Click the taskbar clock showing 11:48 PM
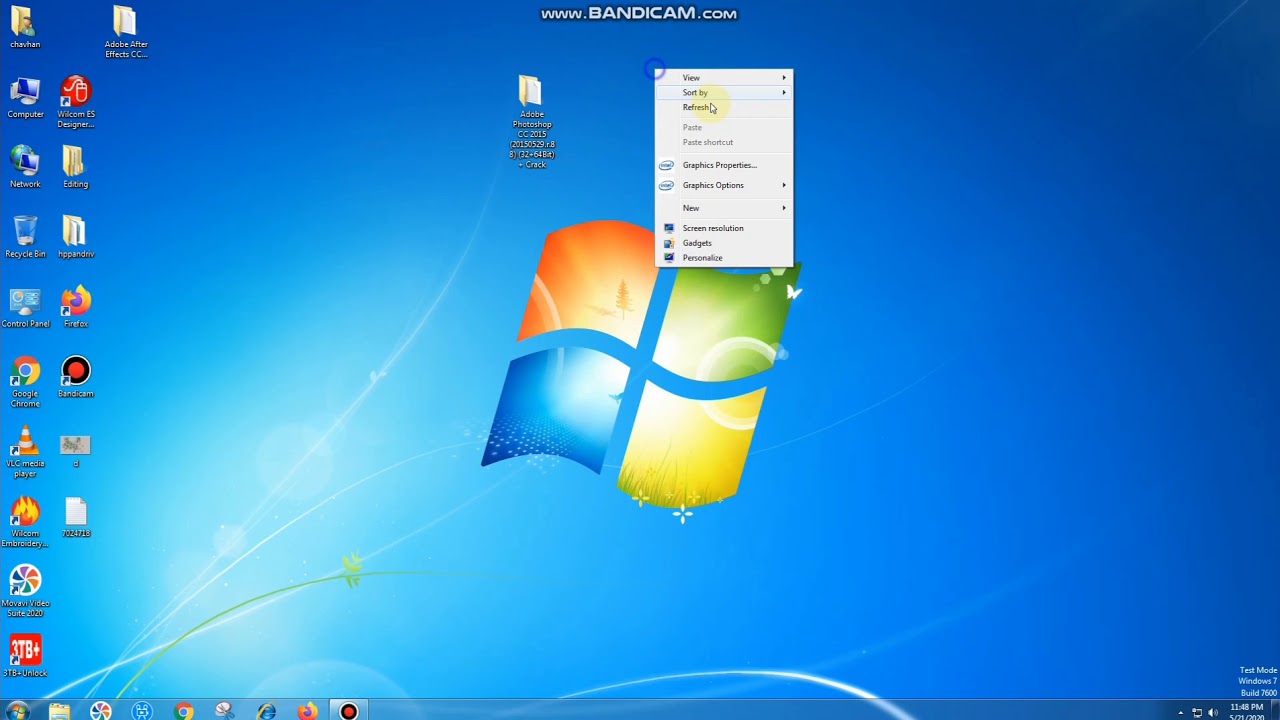This screenshot has width=1280, height=720. click(1246, 712)
